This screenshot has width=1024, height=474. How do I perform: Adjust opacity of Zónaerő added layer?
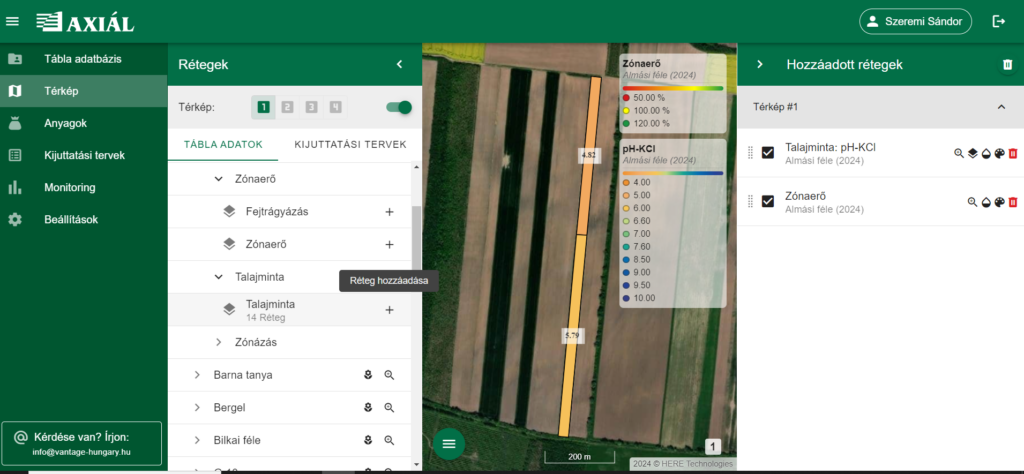(985, 202)
